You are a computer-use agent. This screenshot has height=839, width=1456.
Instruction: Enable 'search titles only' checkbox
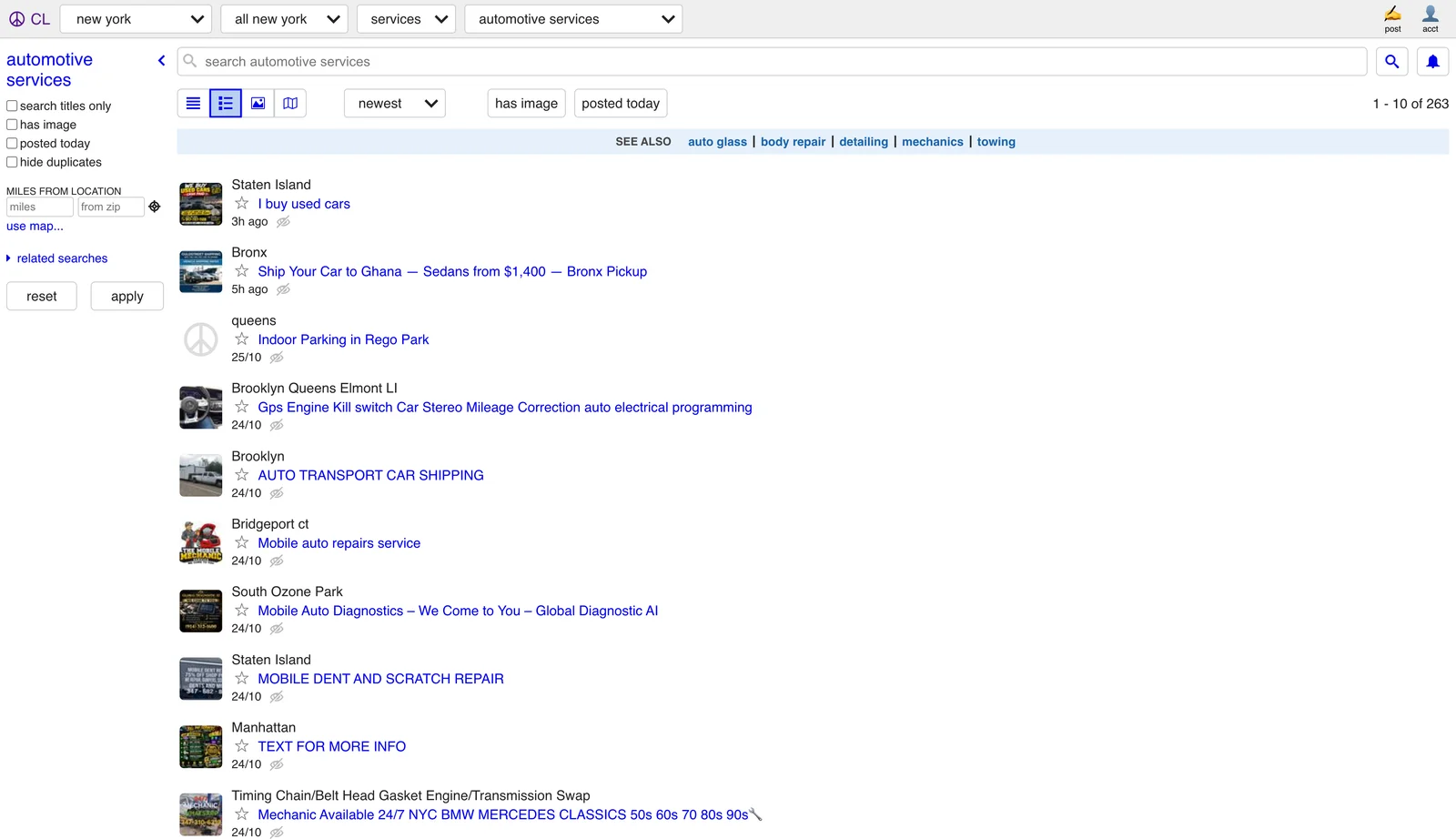coord(12,106)
